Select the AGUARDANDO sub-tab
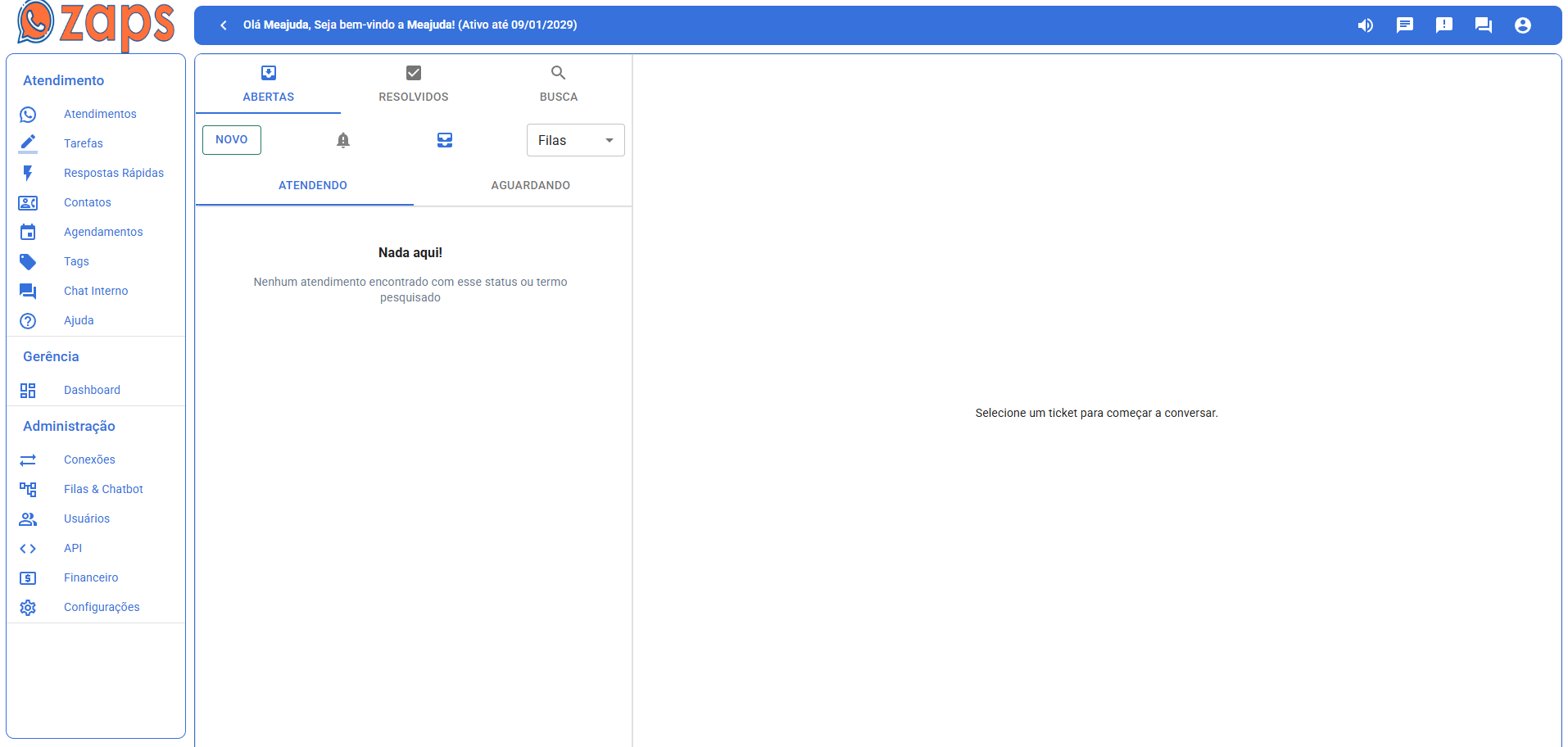 pyautogui.click(x=530, y=185)
